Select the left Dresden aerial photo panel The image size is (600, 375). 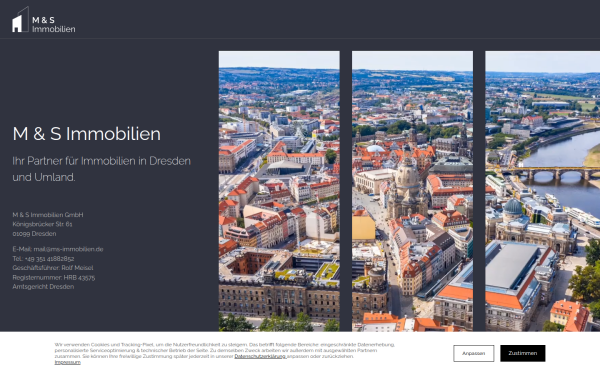pyautogui.click(x=279, y=191)
